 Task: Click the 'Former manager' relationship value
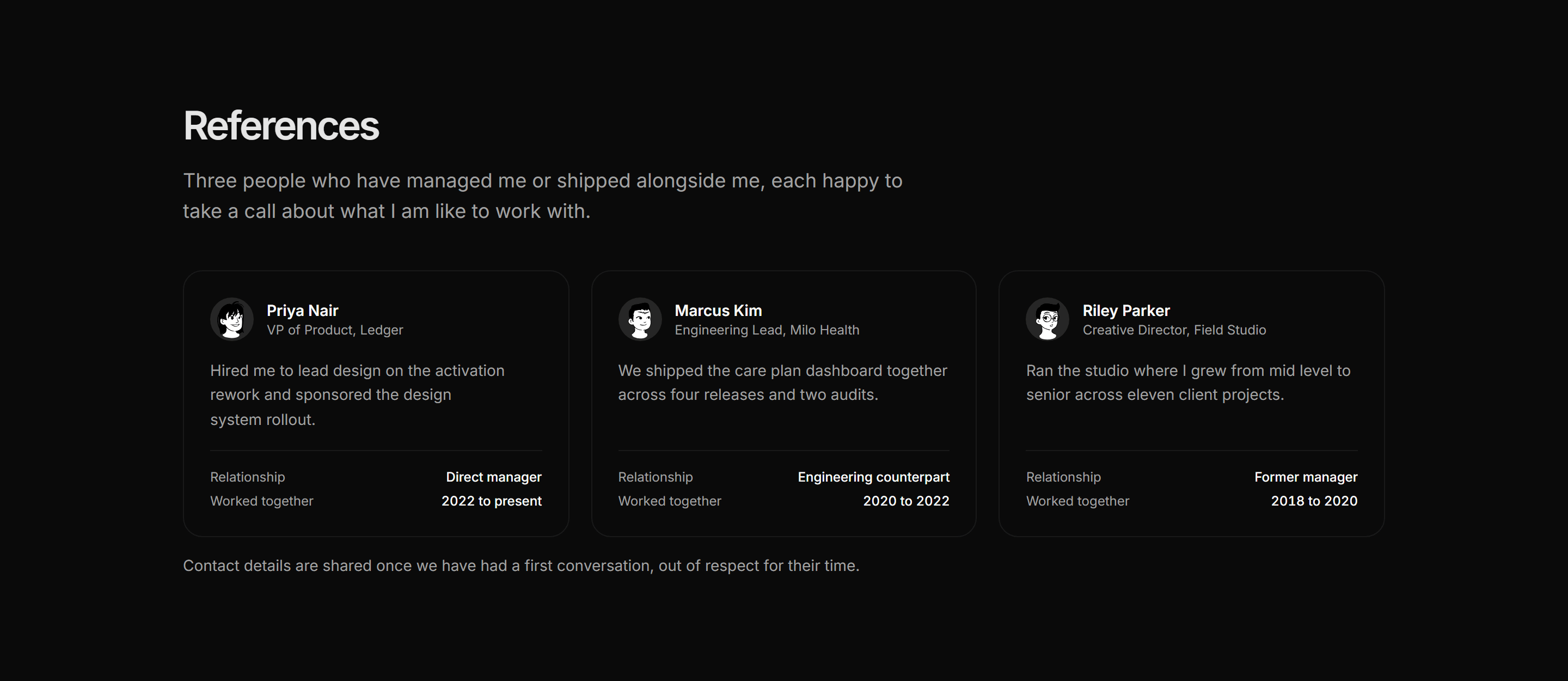tap(1306, 477)
